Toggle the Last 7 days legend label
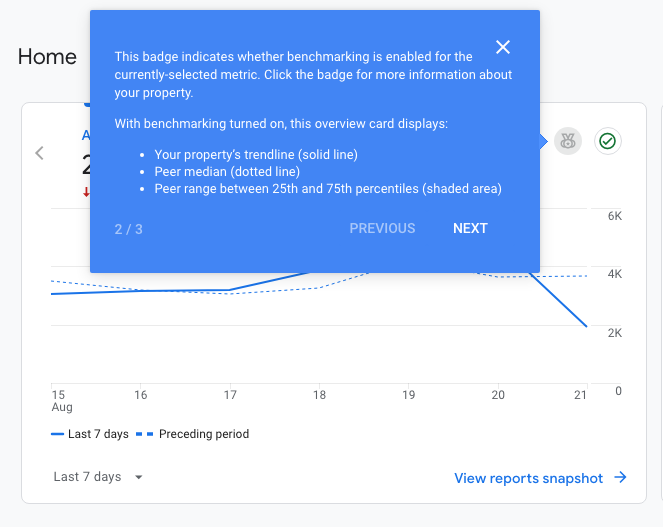The height and width of the screenshot is (527, 663). [x=98, y=434]
